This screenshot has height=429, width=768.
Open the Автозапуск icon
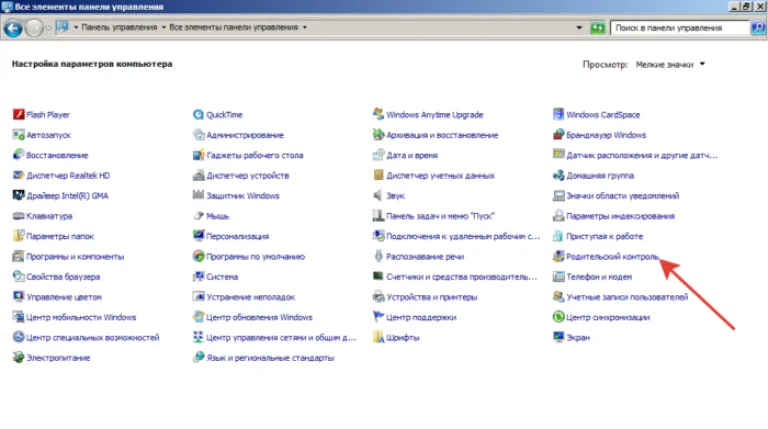[19, 135]
